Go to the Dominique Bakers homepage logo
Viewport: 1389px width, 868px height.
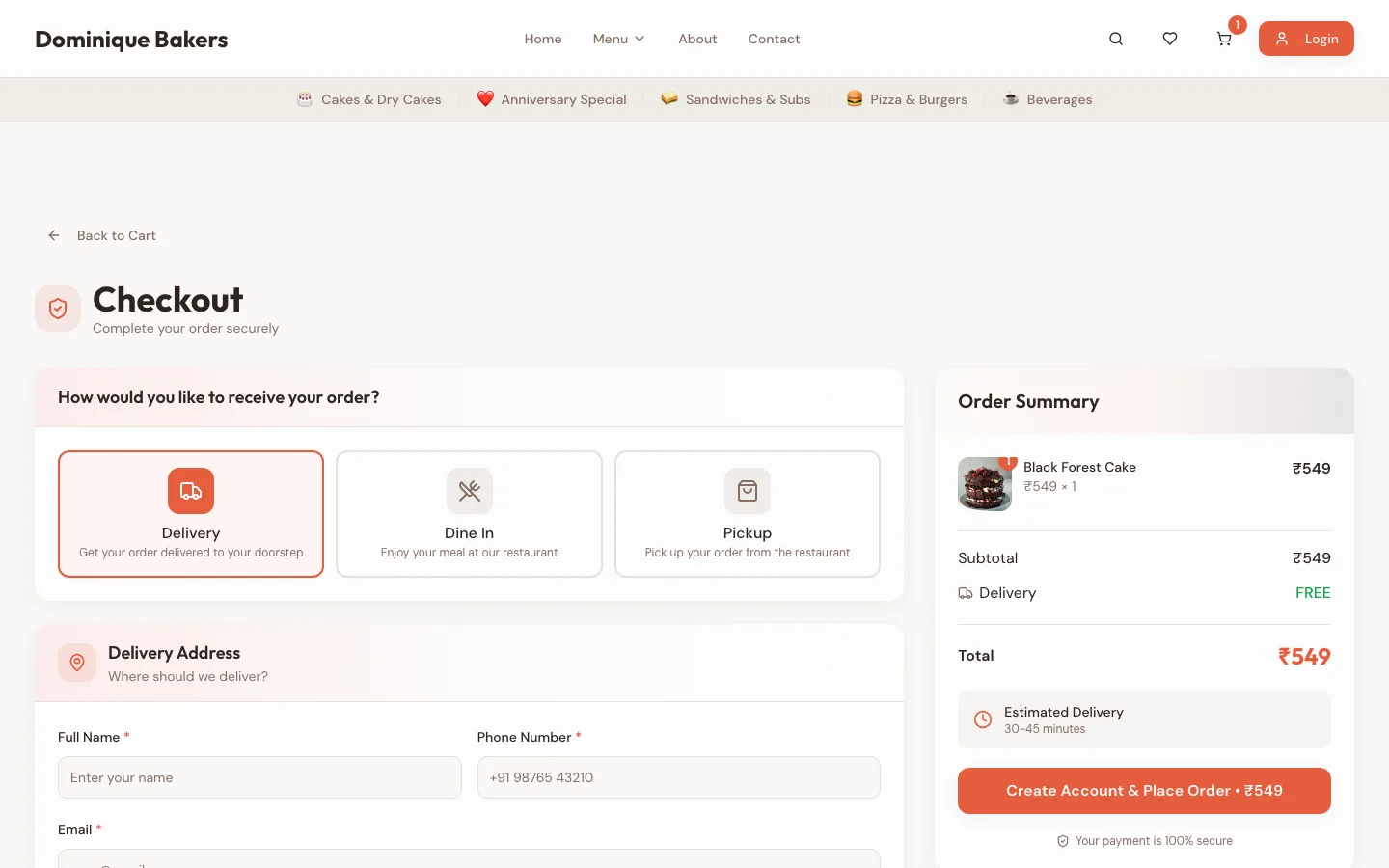pos(131,40)
